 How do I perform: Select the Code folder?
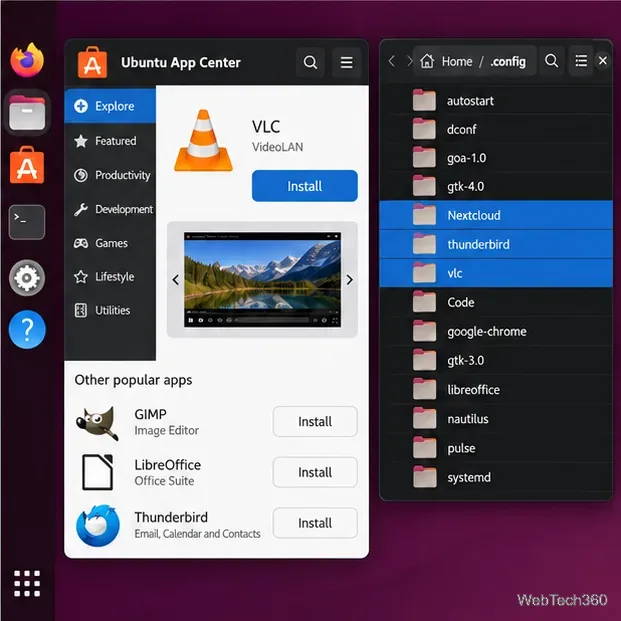point(496,302)
